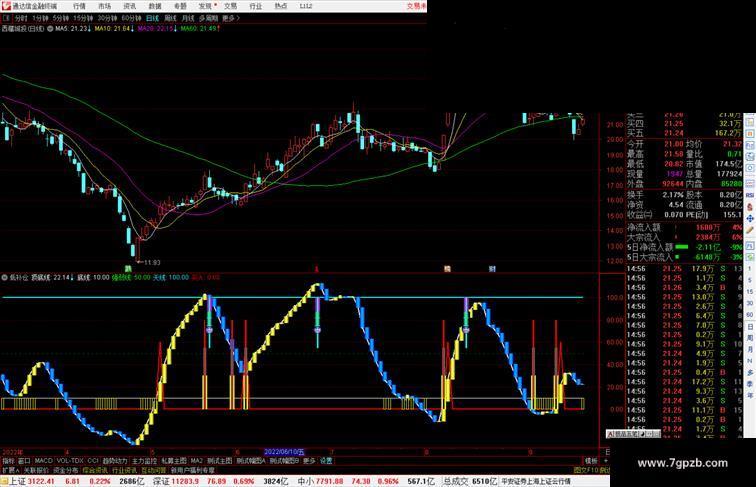Select the CCI indicator tab
The height and width of the screenshot is (487, 756).
(x=93, y=461)
